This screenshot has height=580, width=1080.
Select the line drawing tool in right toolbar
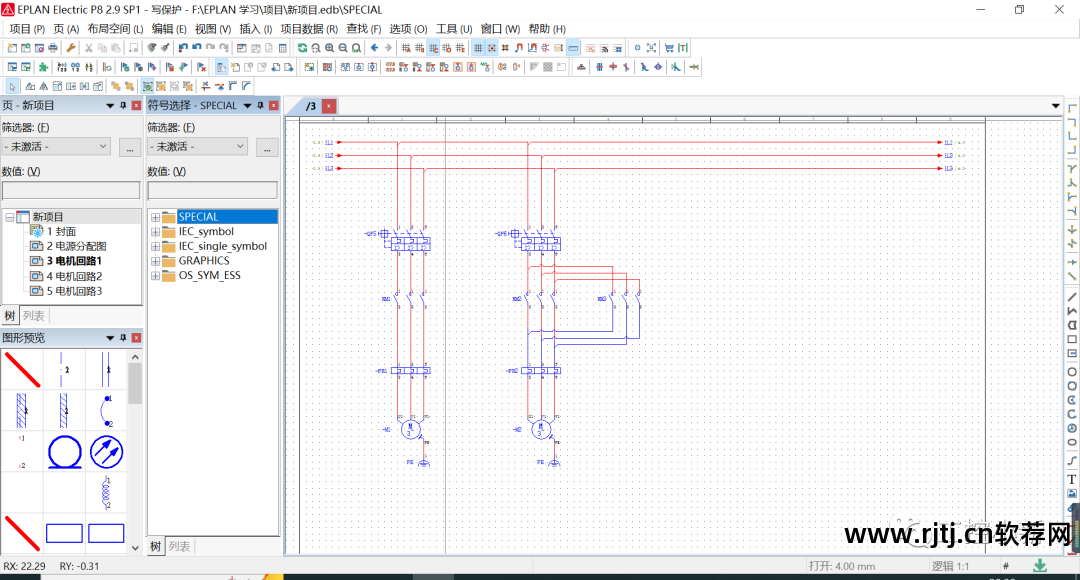(x=1072, y=297)
